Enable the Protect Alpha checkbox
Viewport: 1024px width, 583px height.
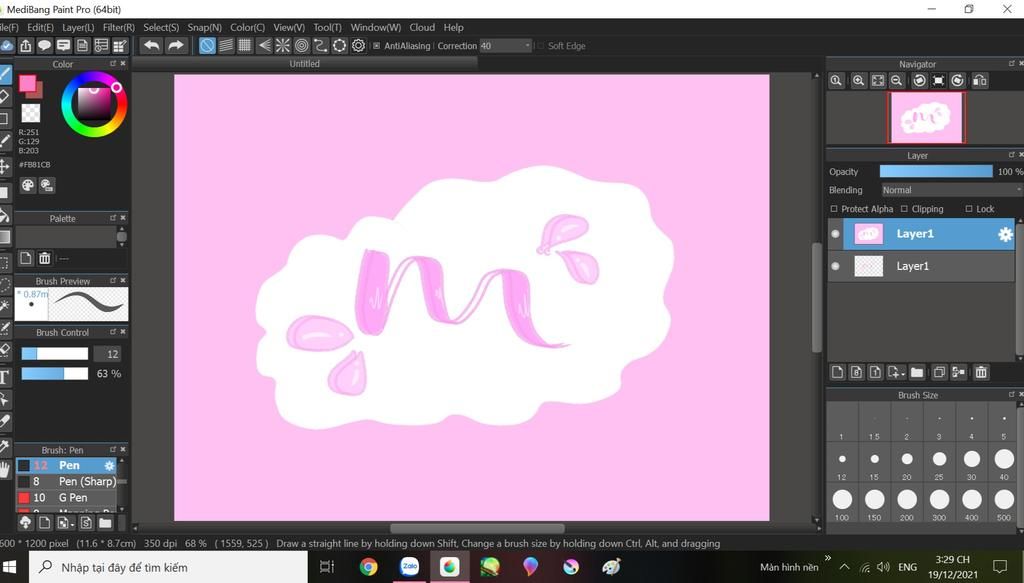click(x=834, y=209)
